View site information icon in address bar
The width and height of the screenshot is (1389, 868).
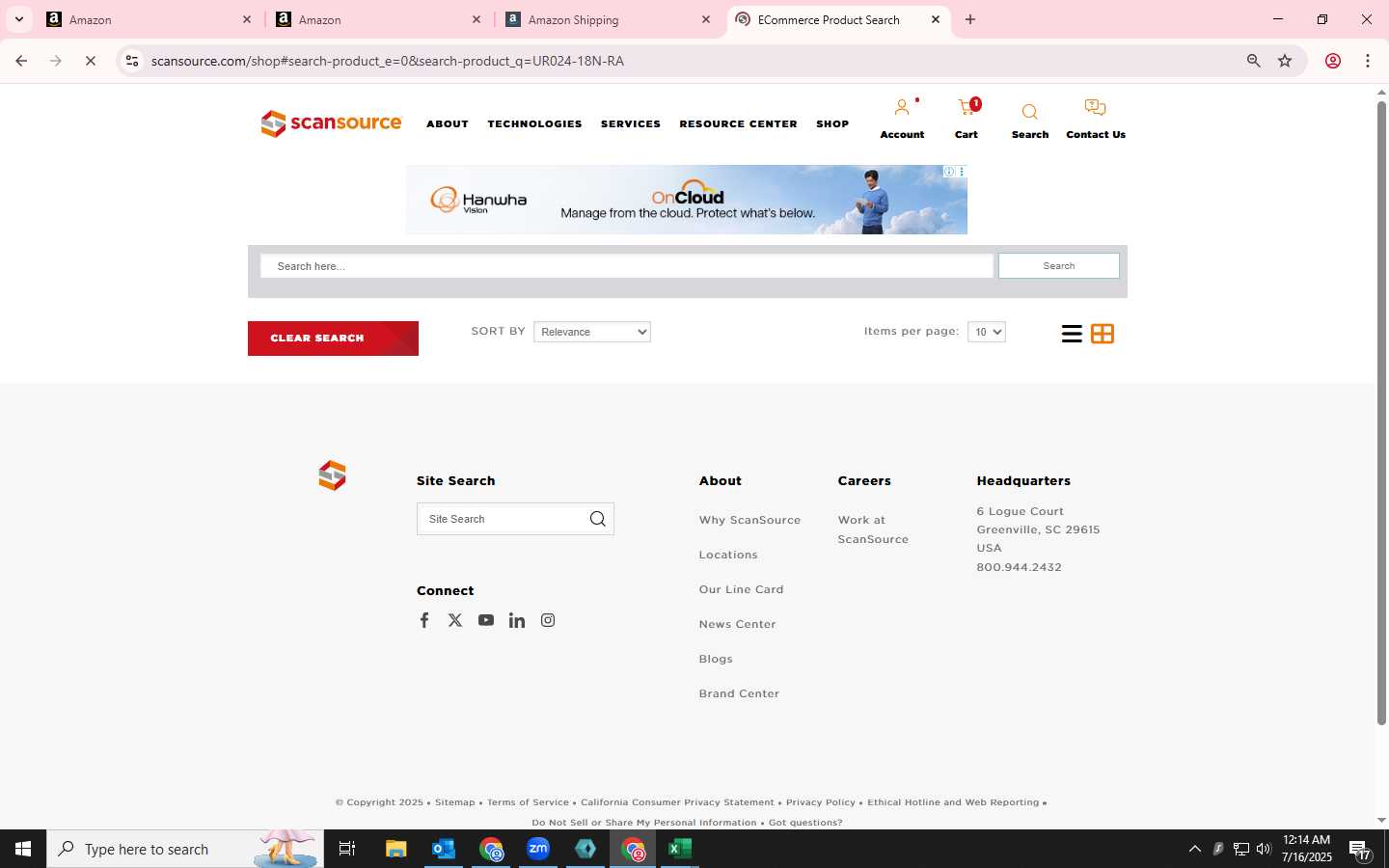tap(132, 61)
